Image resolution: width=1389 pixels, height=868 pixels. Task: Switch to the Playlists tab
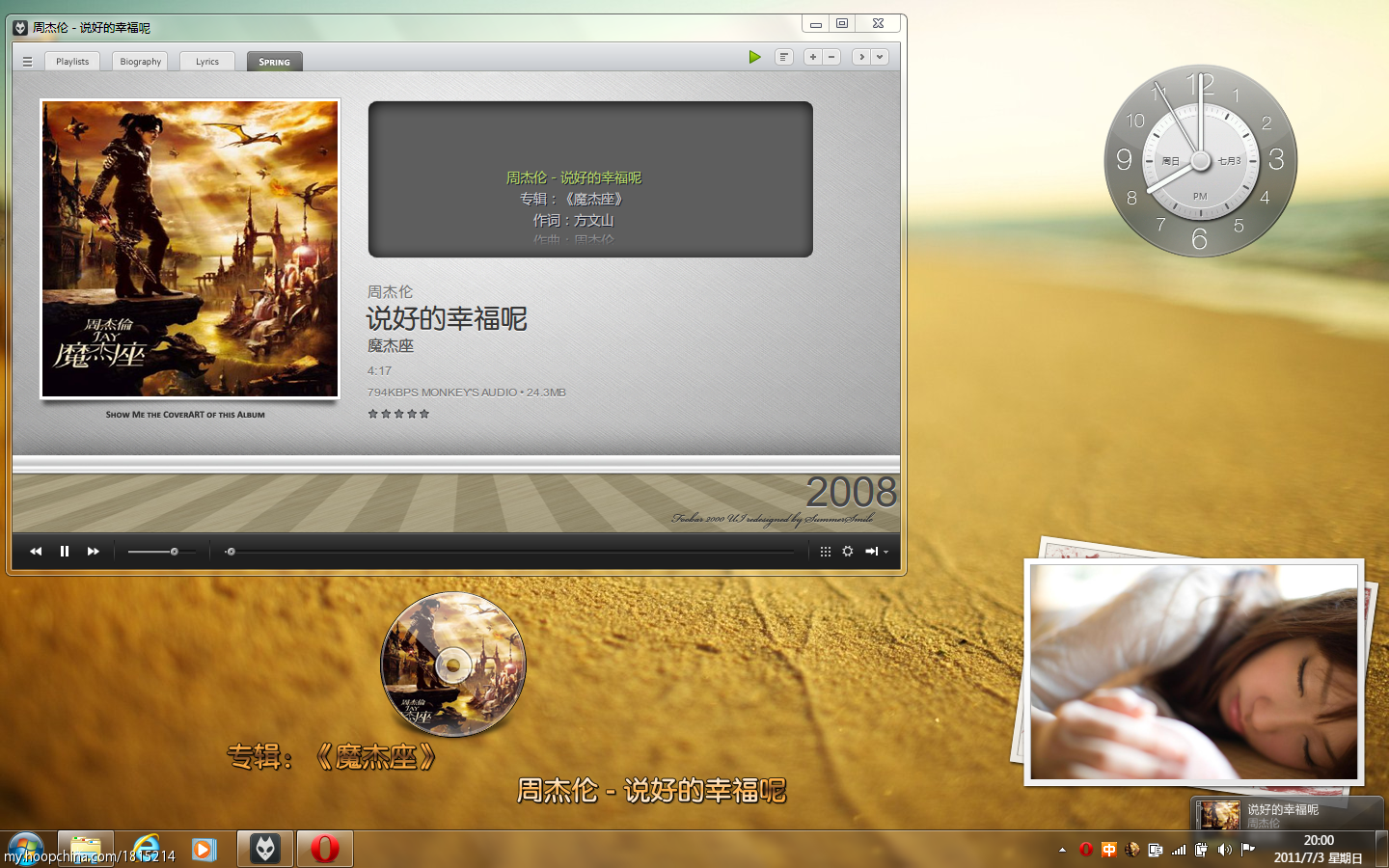coord(72,62)
